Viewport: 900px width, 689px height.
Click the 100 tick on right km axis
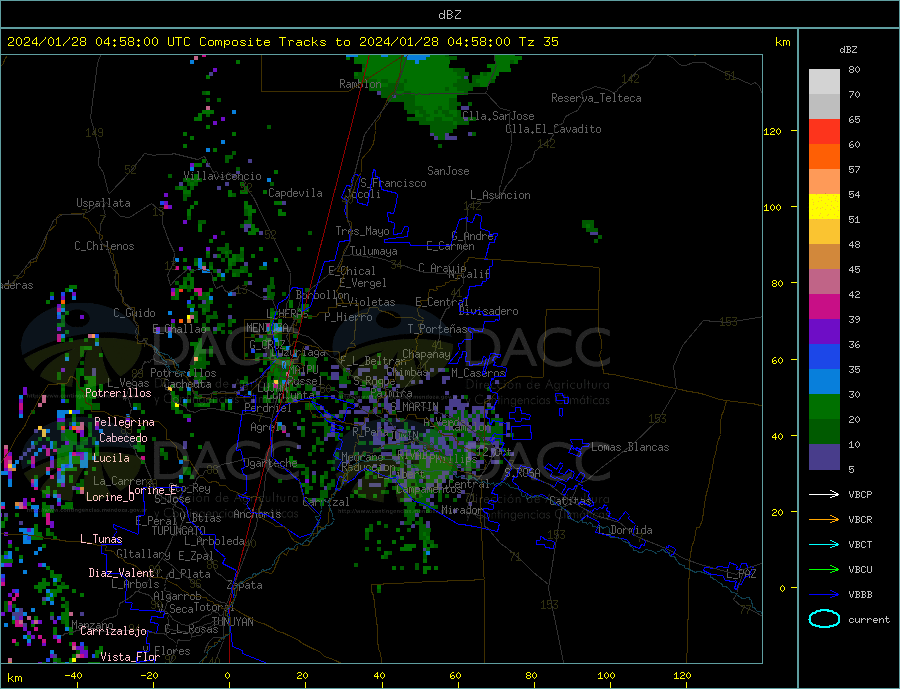point(773,207)
